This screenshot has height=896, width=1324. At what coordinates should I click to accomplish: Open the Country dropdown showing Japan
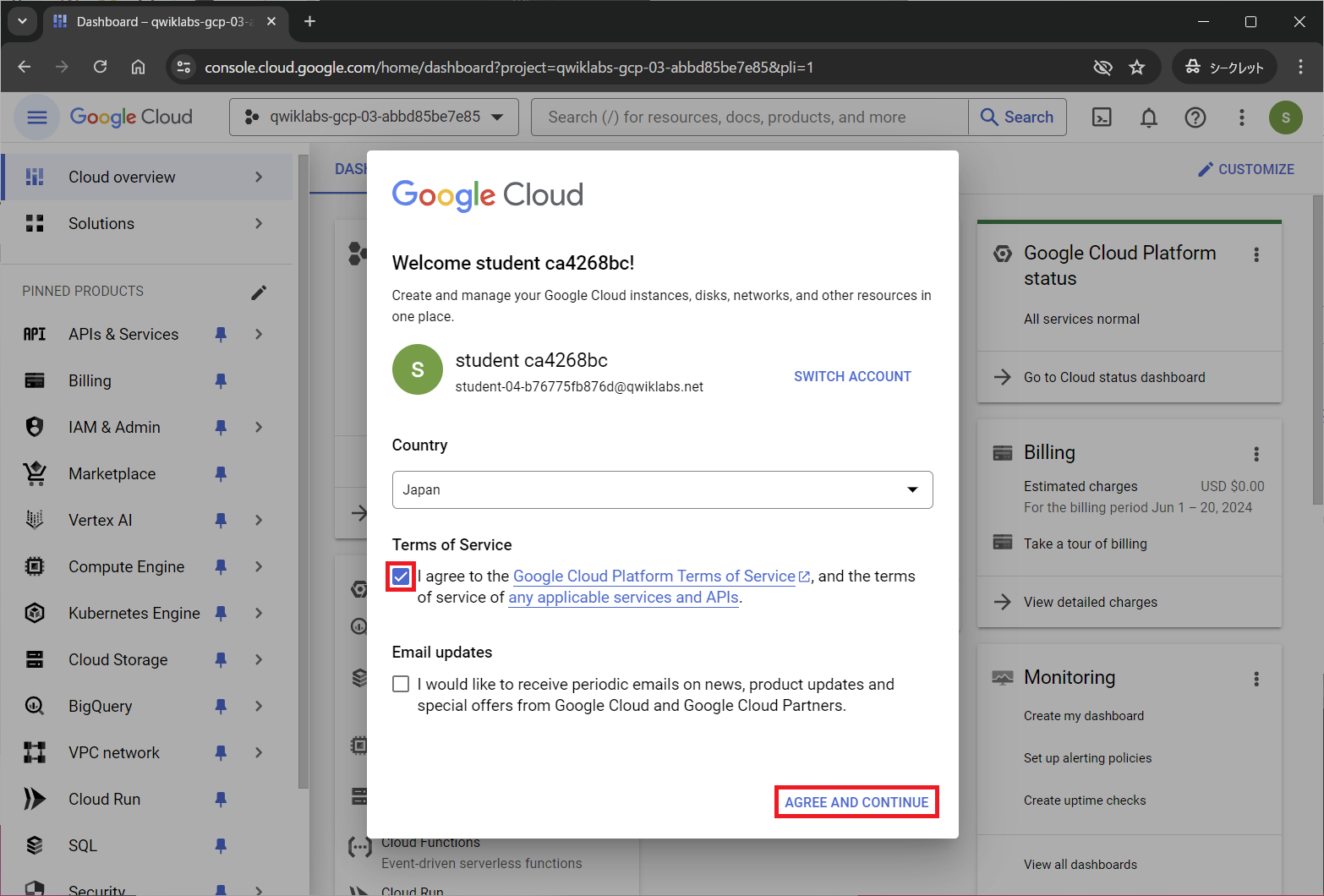click(x=662, y=489)
